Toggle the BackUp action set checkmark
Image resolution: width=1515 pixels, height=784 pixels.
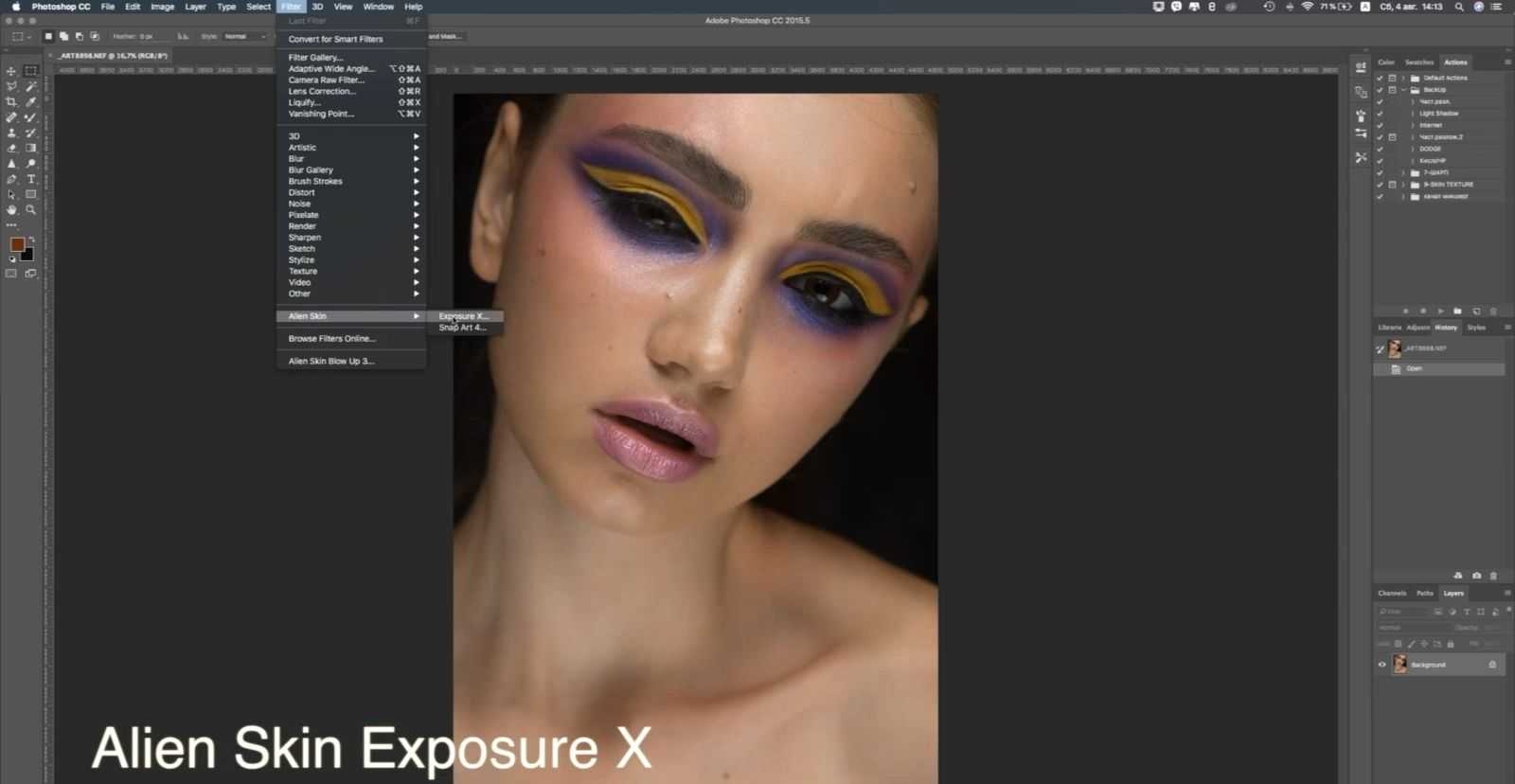coord(1380,90)
